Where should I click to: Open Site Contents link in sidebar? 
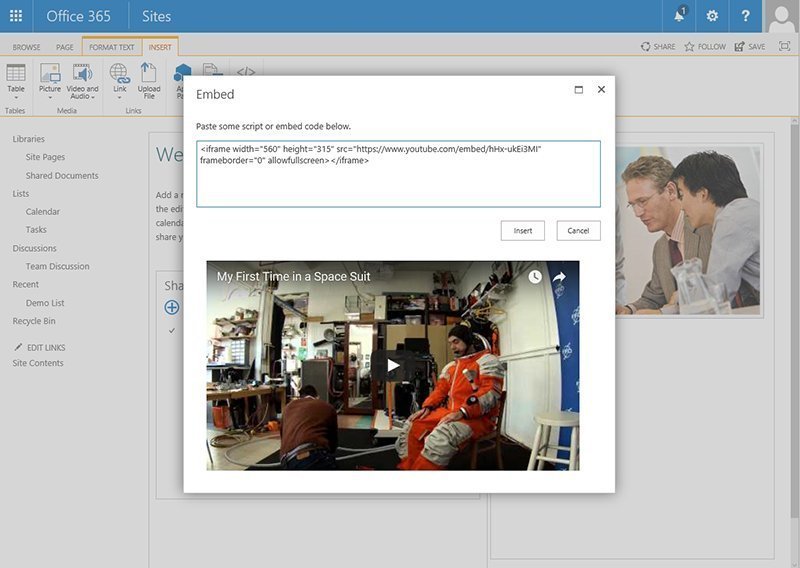point(38,363)
